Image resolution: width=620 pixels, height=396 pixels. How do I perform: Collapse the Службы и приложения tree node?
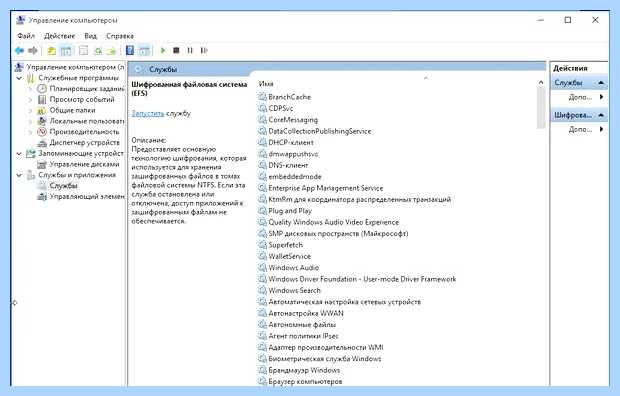pyautogui.click(x=19, y=175)
